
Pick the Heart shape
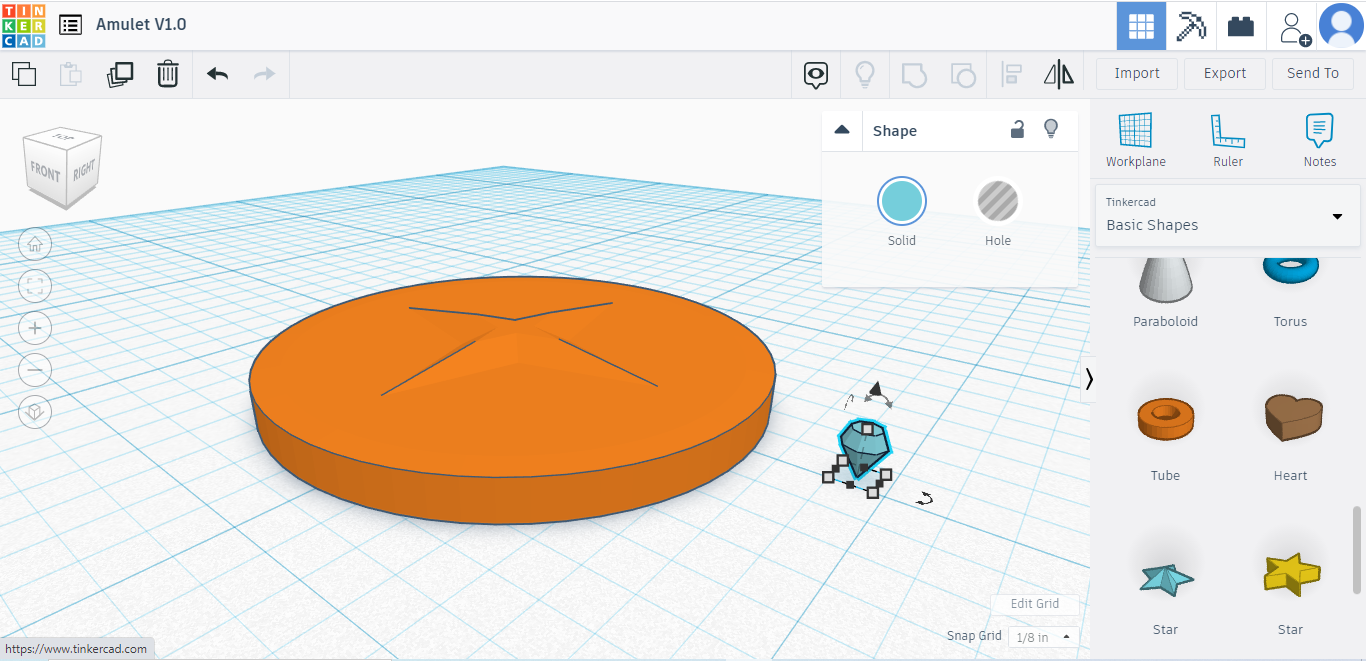[x=1291, y=418]
